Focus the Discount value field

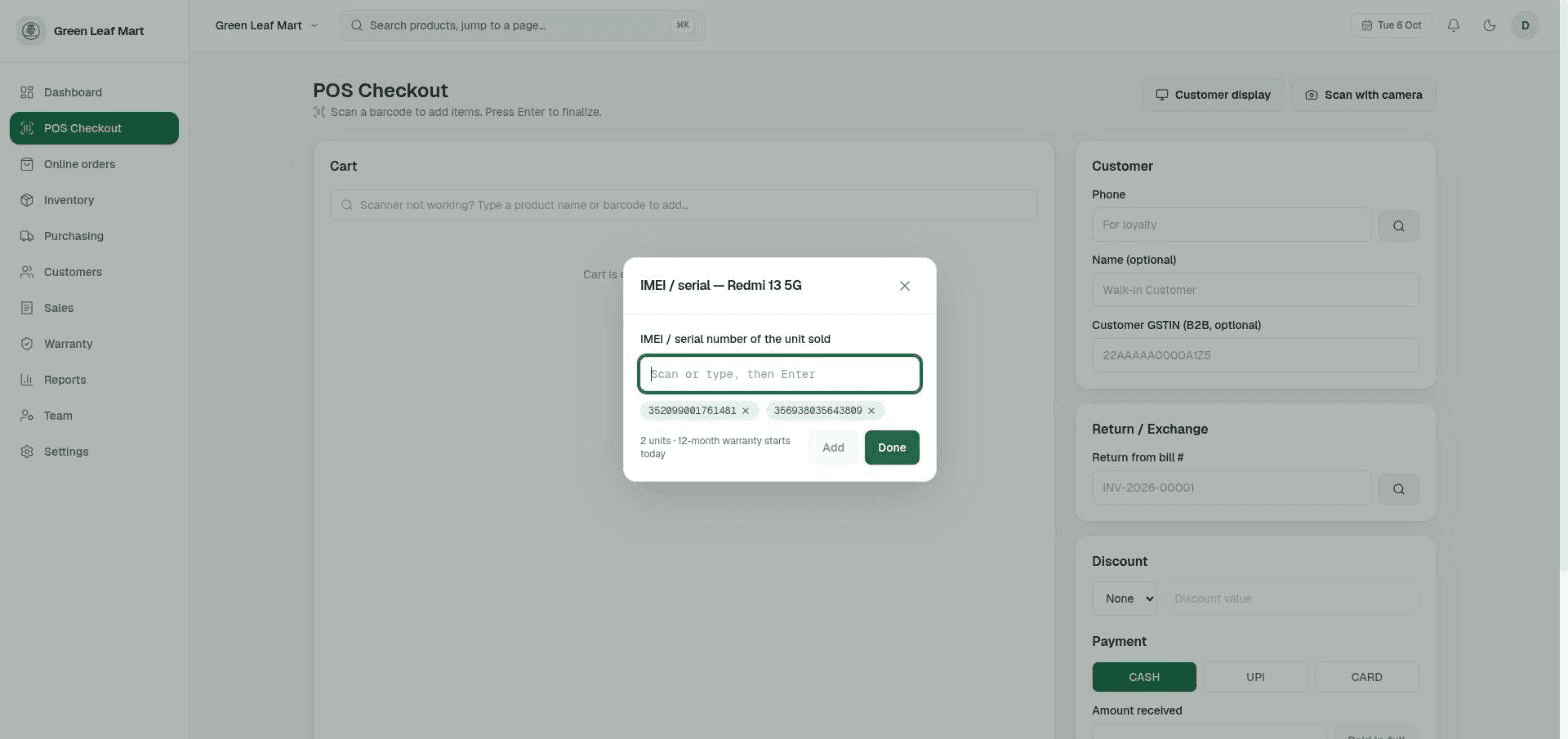[1291, 599]
